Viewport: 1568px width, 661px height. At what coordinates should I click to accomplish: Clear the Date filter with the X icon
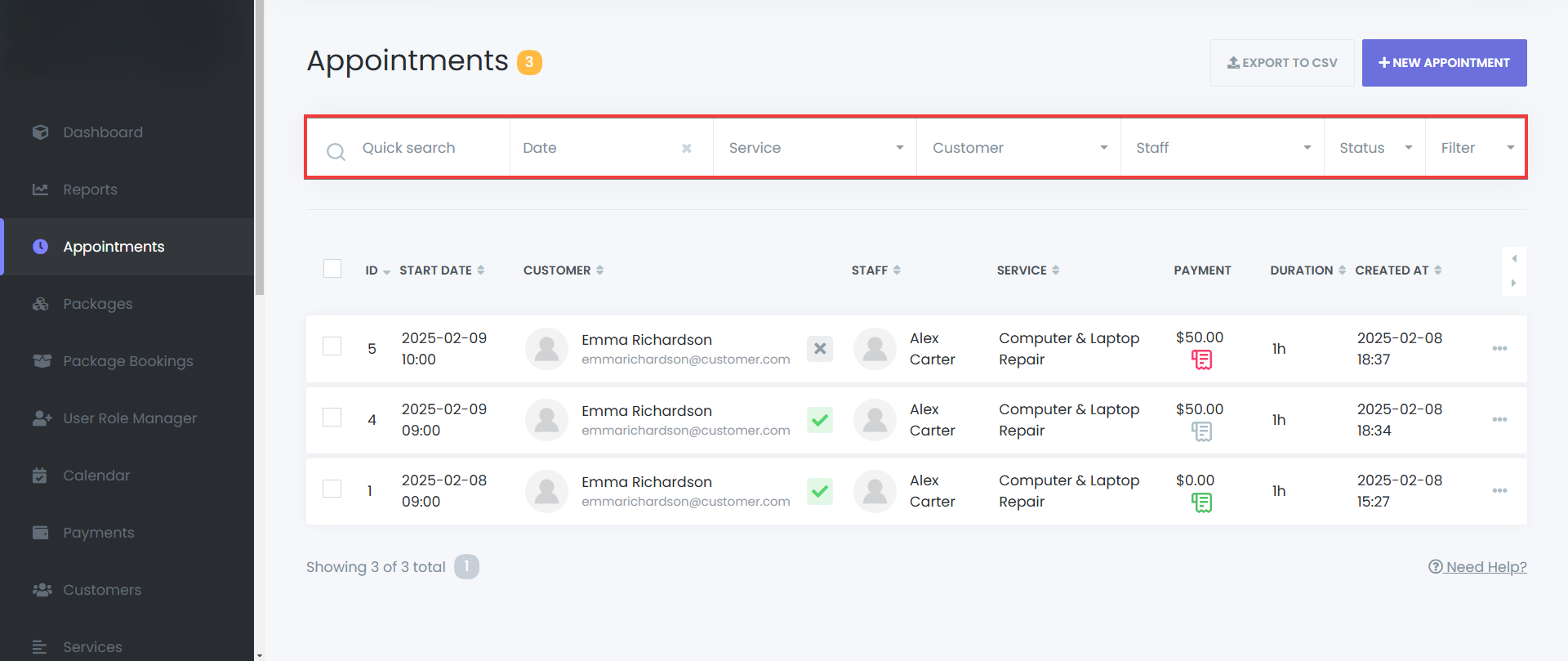click(x=687, y=148)
